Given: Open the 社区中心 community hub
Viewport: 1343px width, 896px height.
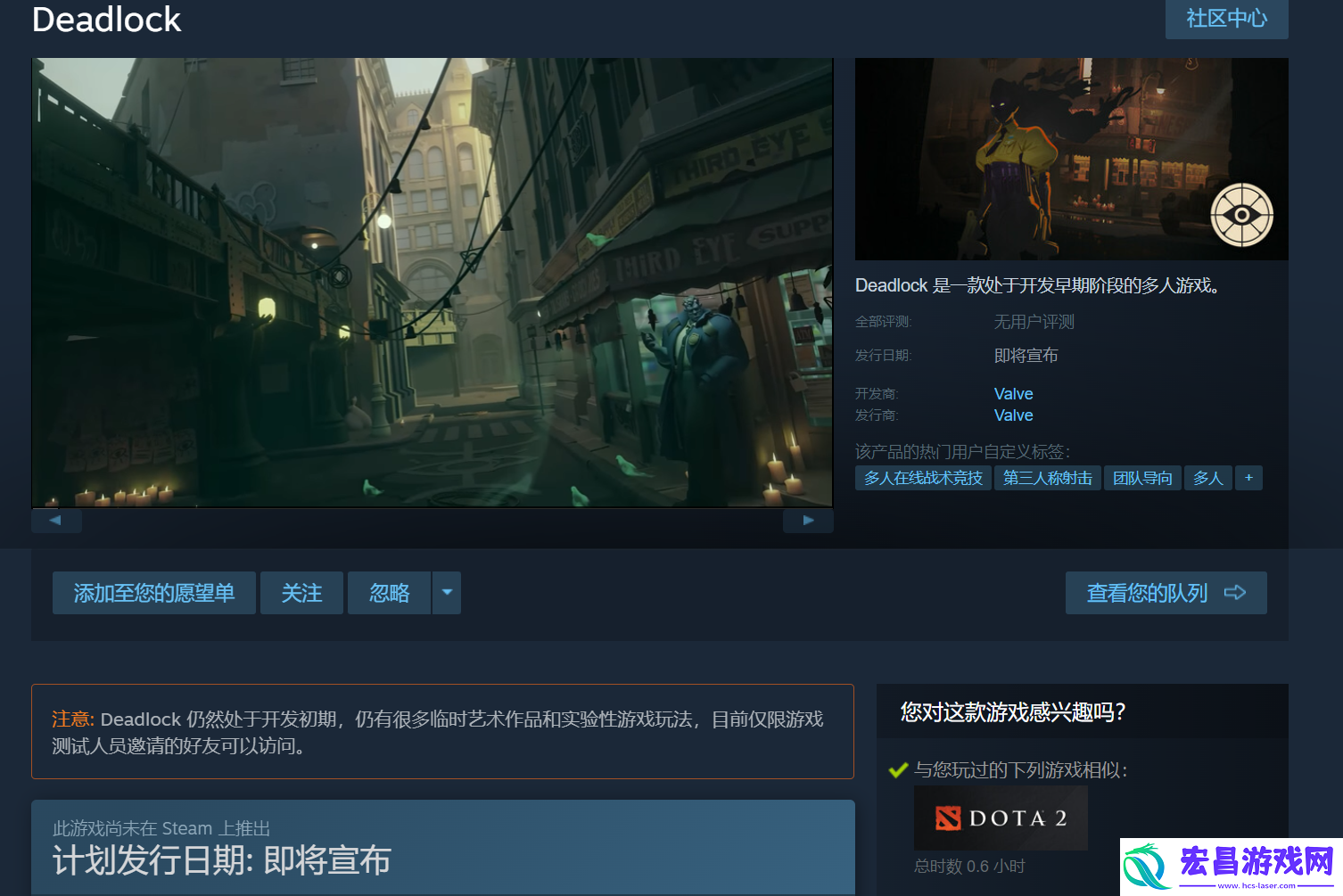Looking at the screenshot, I should click(x=1226, y=18).
